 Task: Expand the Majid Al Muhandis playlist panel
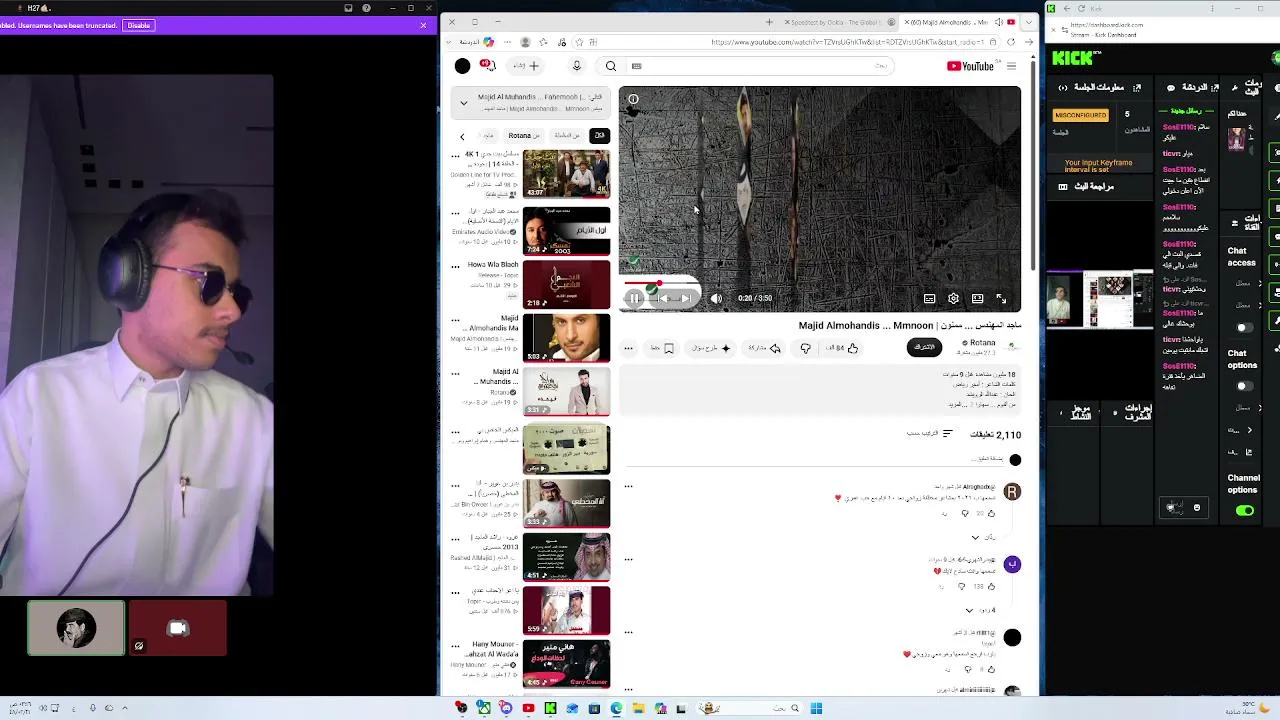463,102
